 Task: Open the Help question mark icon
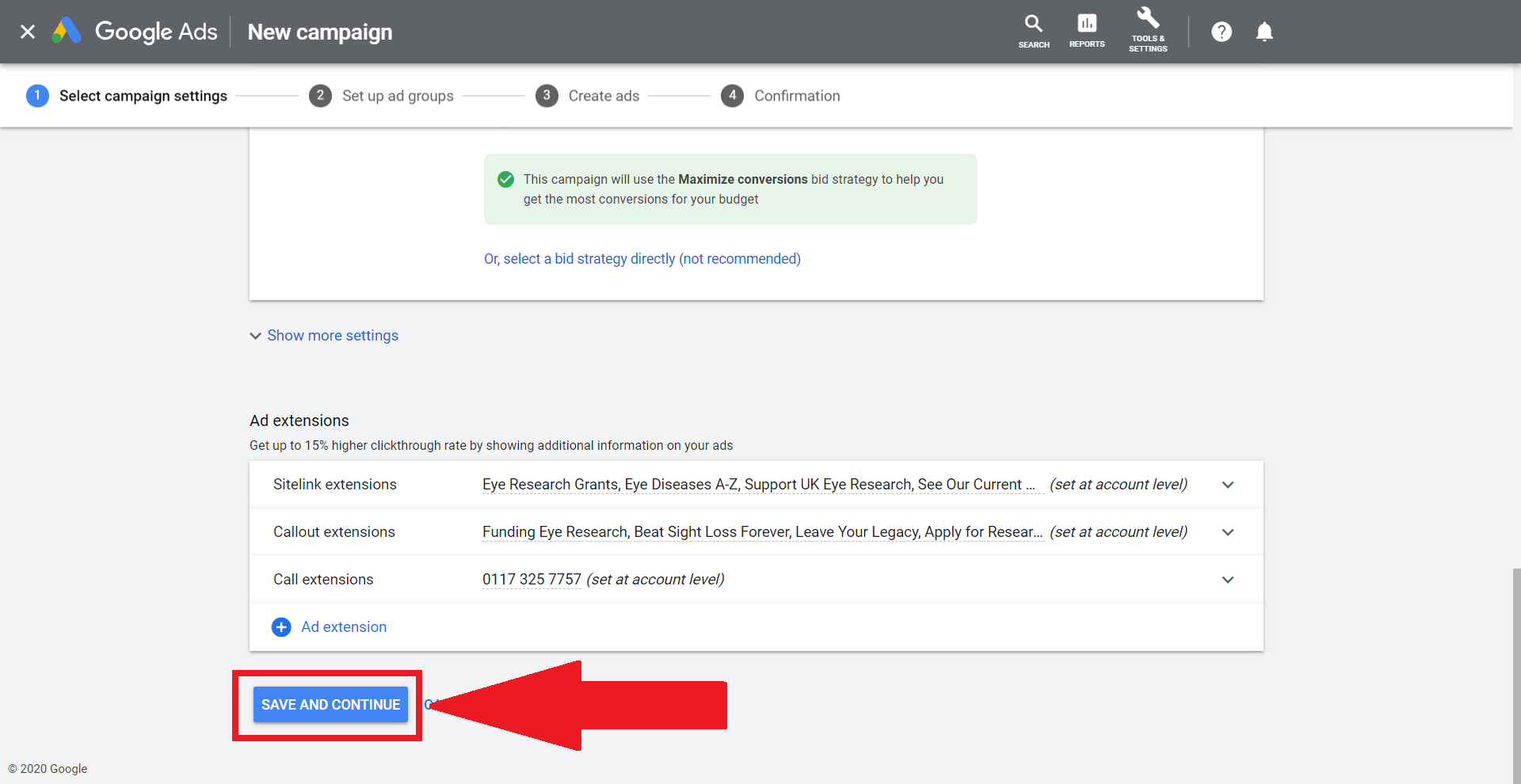pyautogui.click(x=1222, y=32)
